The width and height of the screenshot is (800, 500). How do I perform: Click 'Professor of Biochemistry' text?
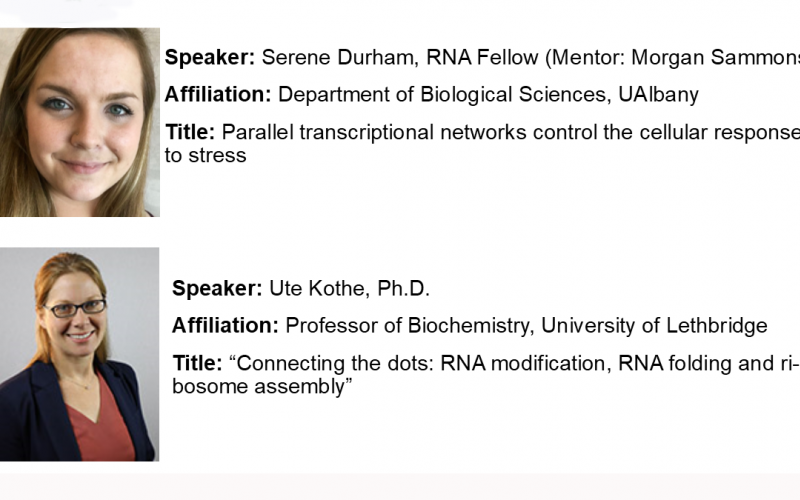[400, 326]
